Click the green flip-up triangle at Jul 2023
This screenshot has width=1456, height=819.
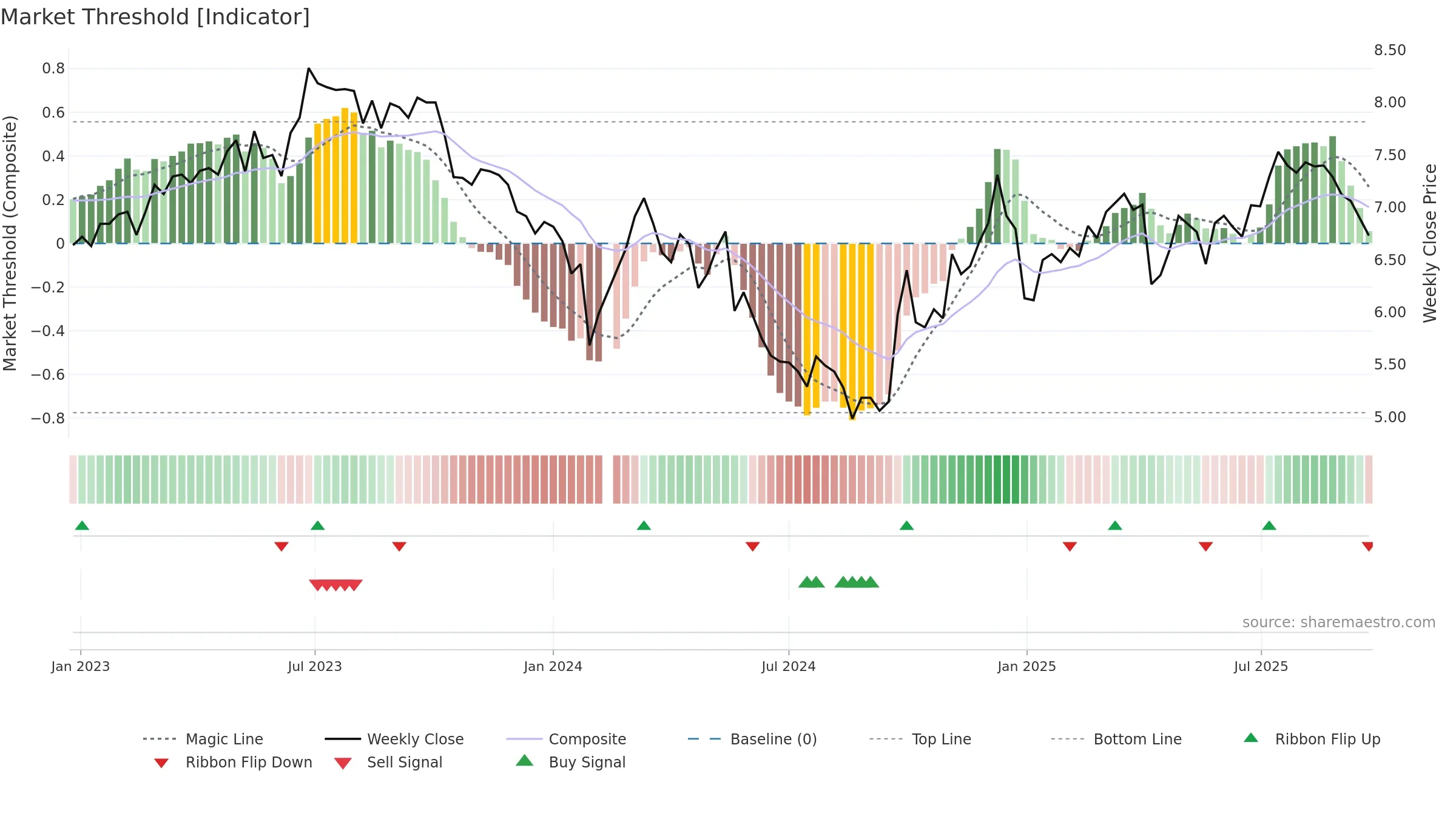pyautogui.click(x=317, y=525)
